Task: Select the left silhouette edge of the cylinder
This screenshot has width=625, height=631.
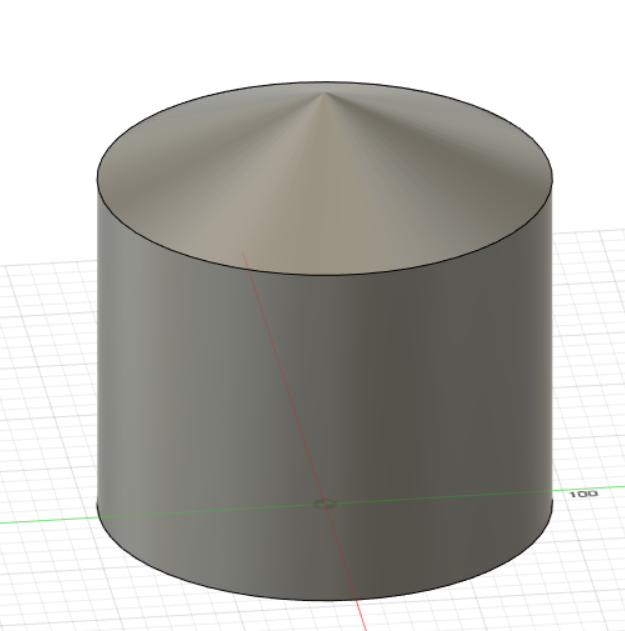Action: click(x=97, y=342)
